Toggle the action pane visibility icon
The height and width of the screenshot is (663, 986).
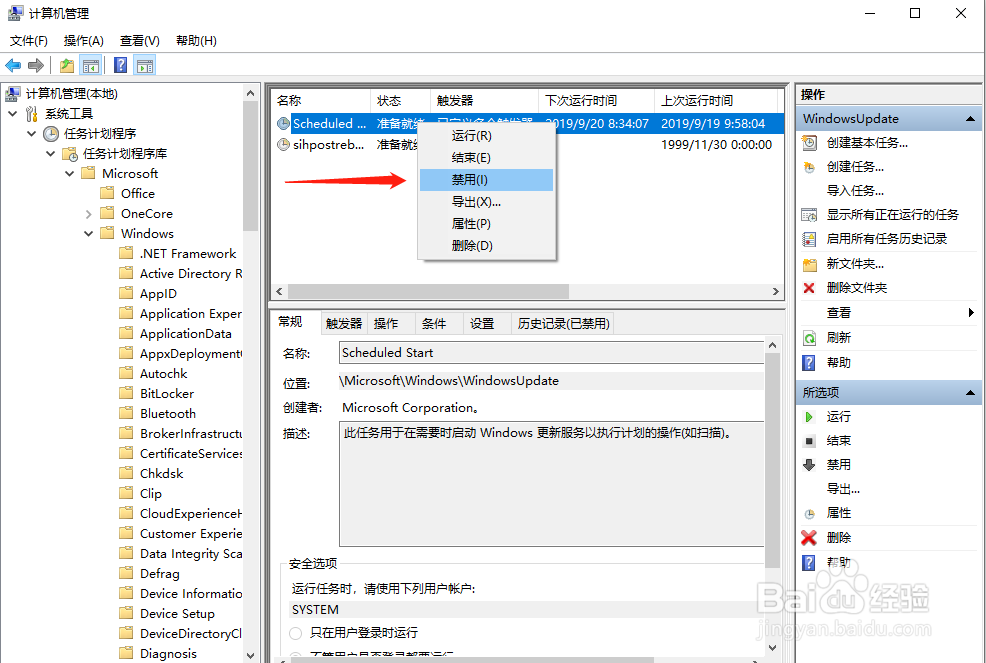(x=144, y=65)
